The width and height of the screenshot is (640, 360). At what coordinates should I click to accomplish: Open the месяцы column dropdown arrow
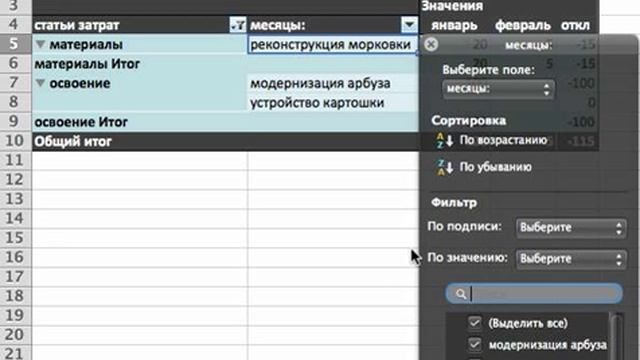point(409,25)
